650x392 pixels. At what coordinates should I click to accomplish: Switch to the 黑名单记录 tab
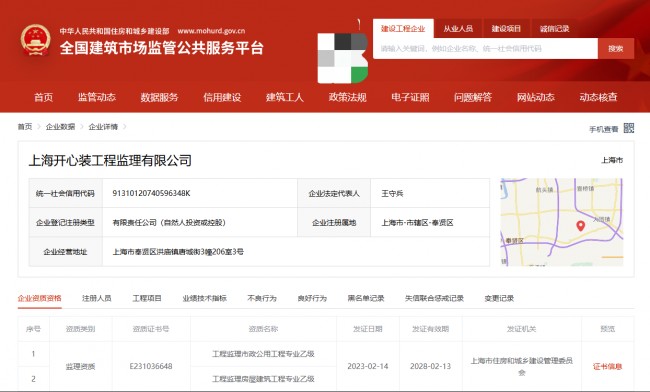coord(366,298)
